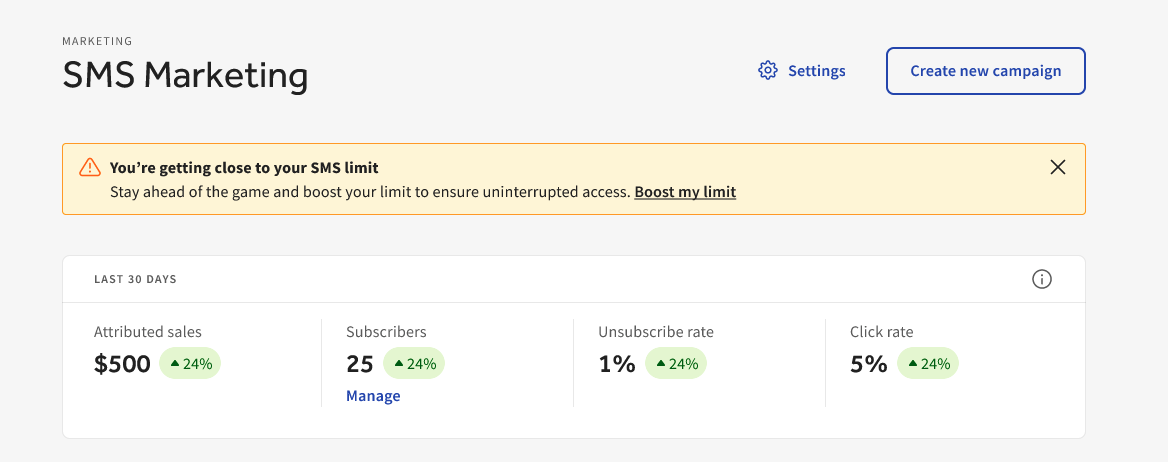The width and height of the screenshot is (1168, 468).
Task: Click the Subscribers 24% increase badge
Action: click(414, 364)
